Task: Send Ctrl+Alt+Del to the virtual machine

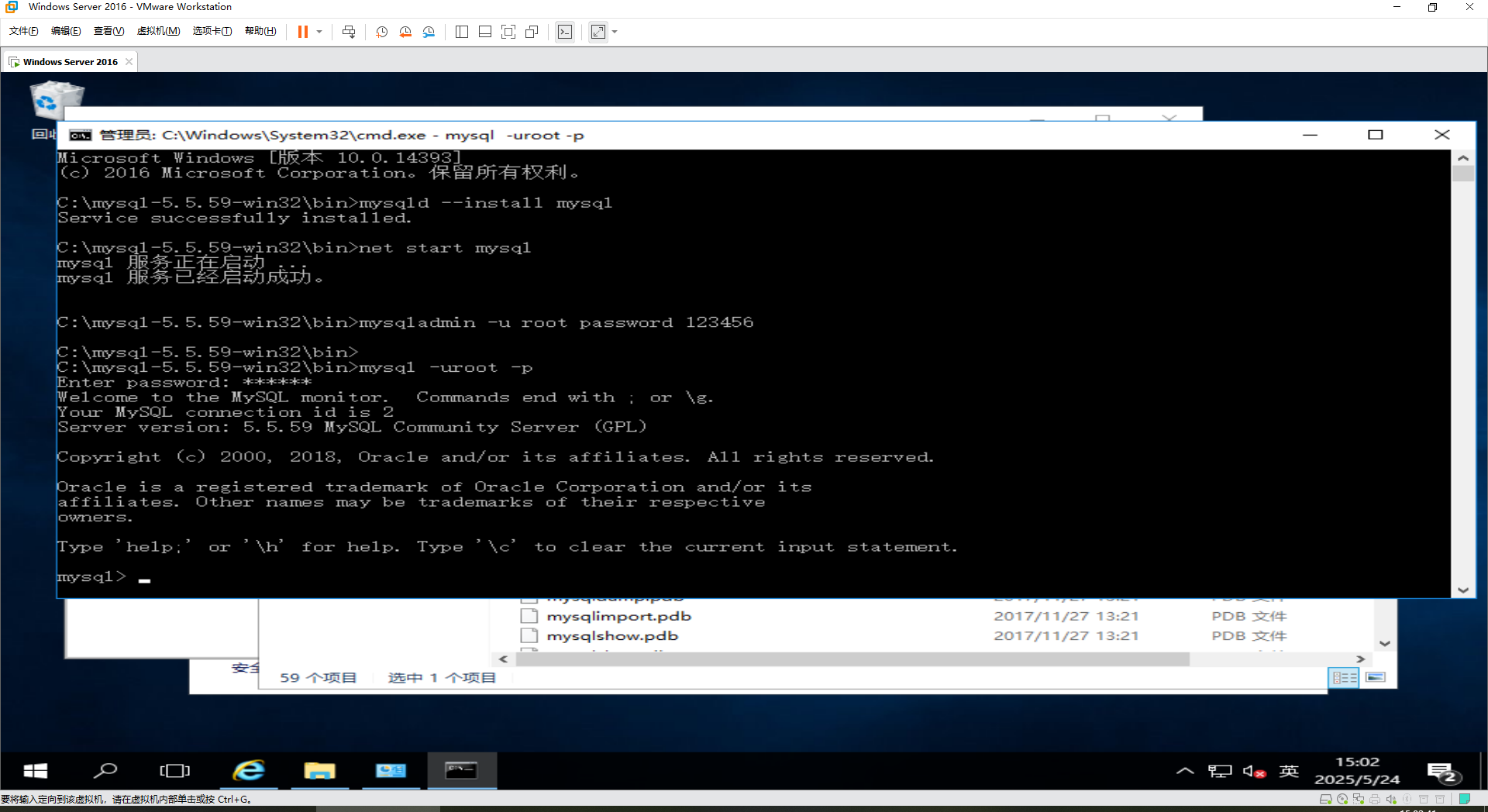Action: pyautogui.click(x=349, y=32)
